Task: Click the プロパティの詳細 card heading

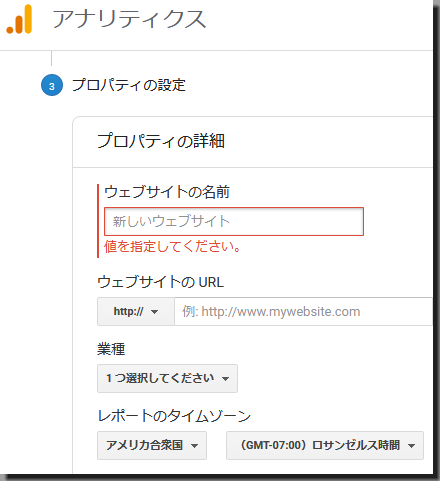Action: (x=161, y=141)
